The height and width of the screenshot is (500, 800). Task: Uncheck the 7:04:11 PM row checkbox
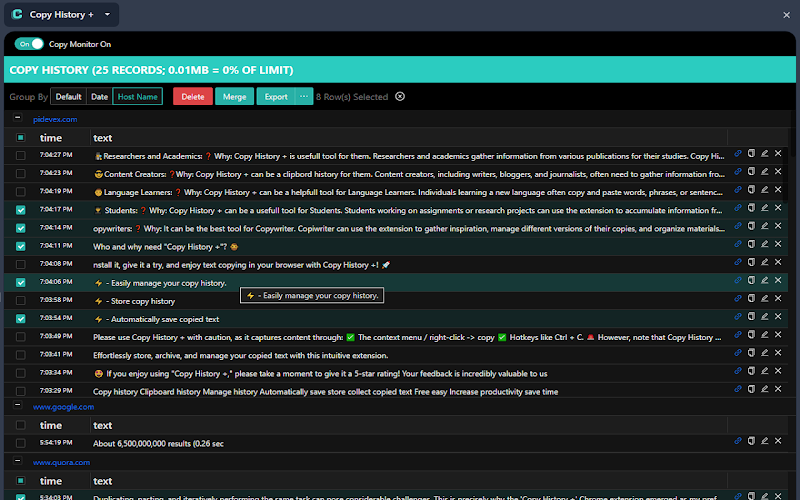point(20,246)
